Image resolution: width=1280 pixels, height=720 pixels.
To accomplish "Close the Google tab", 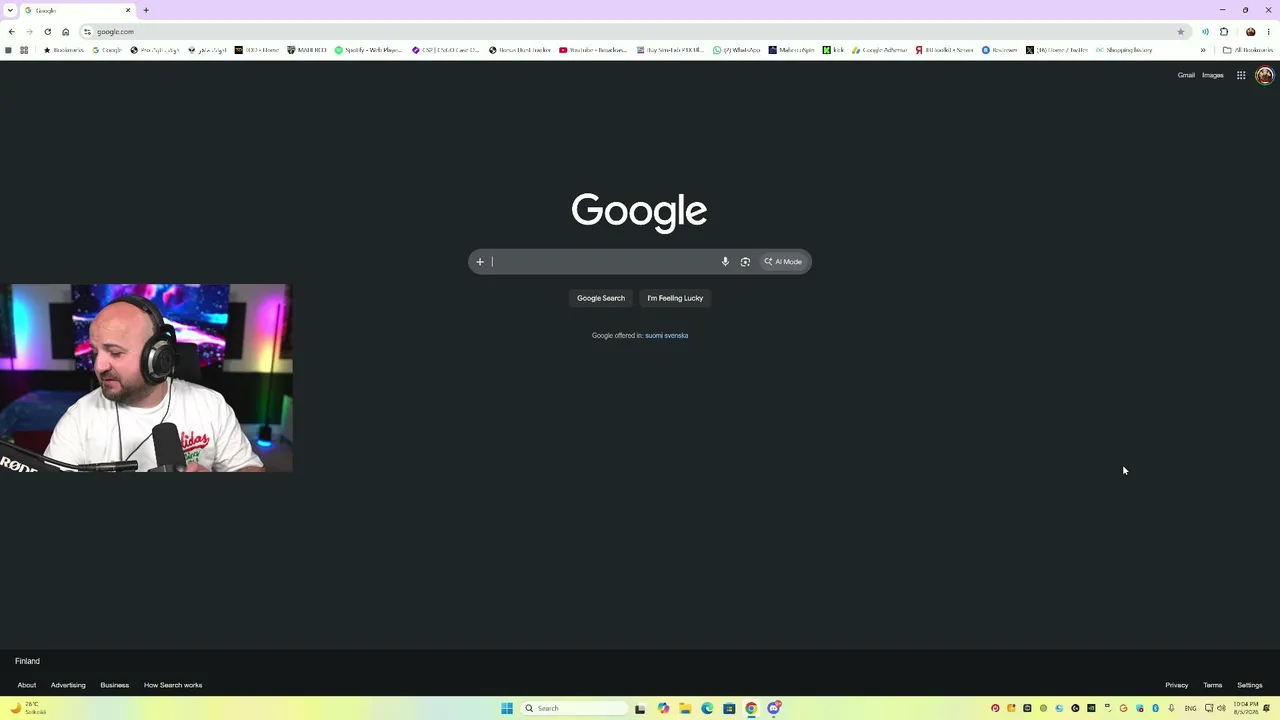I will click(x=128, y=10).
